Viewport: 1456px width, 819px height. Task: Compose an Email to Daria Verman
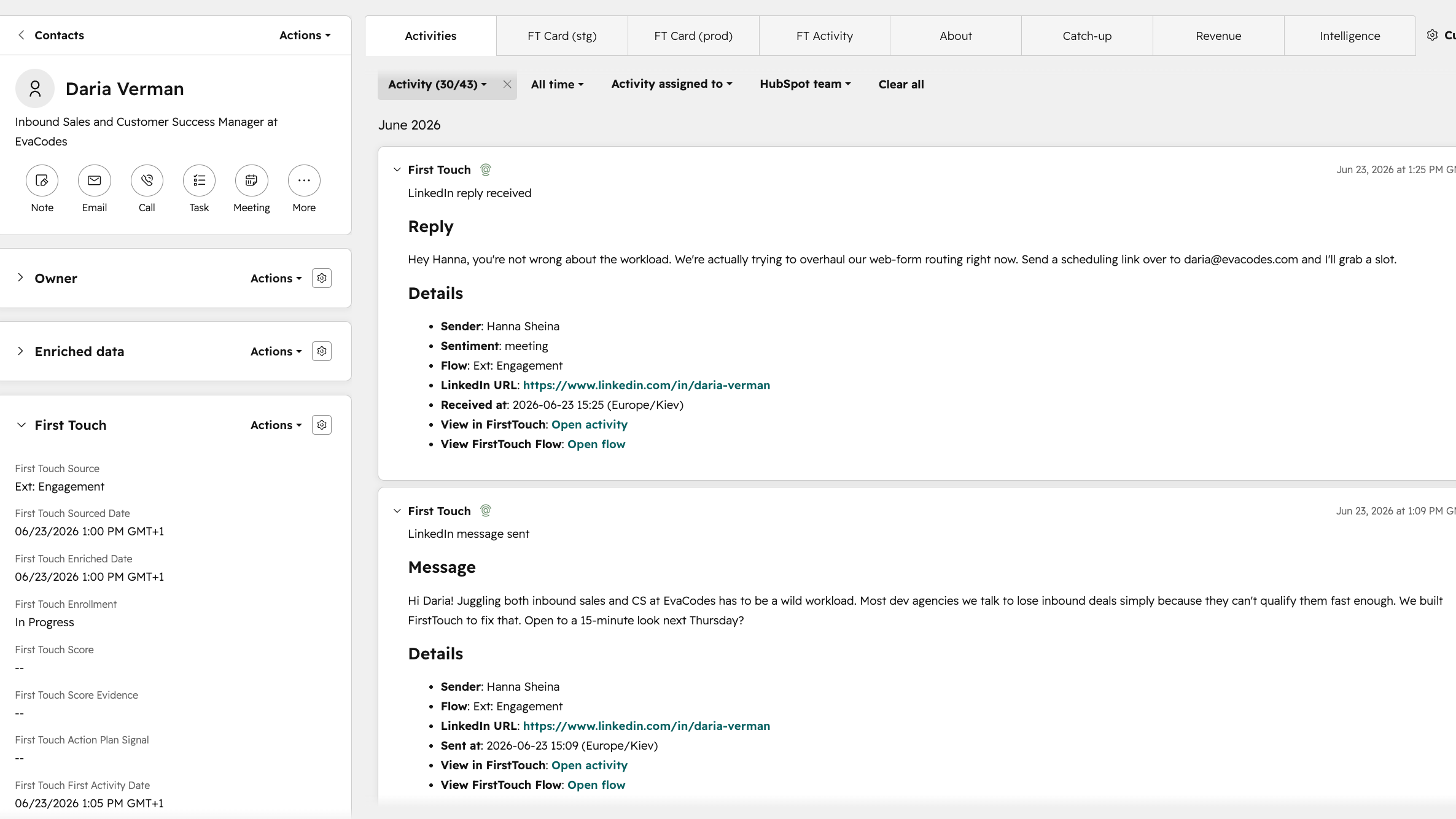(x=95, y=180)
